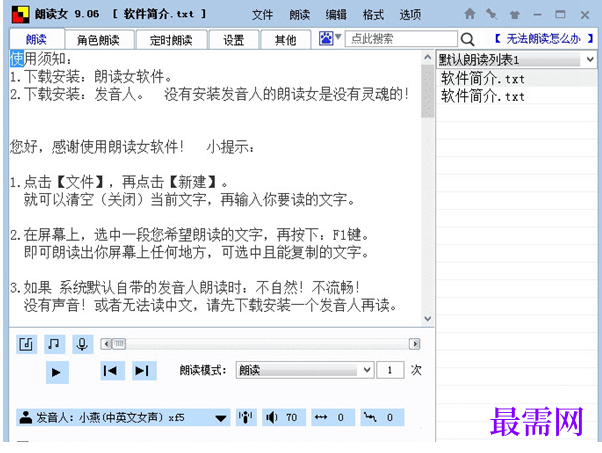
Task: Expand the search engine dropdown arrow
Action: (338, 37)
